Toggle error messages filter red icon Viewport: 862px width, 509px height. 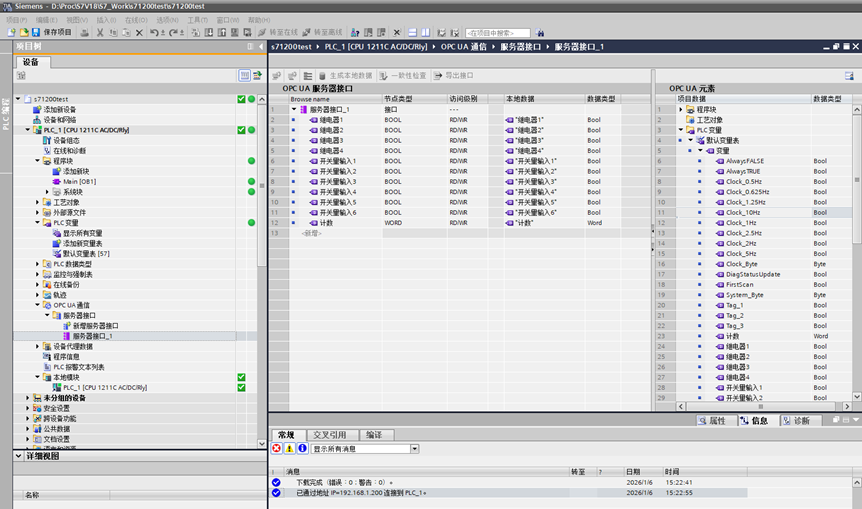coord(277,449)
